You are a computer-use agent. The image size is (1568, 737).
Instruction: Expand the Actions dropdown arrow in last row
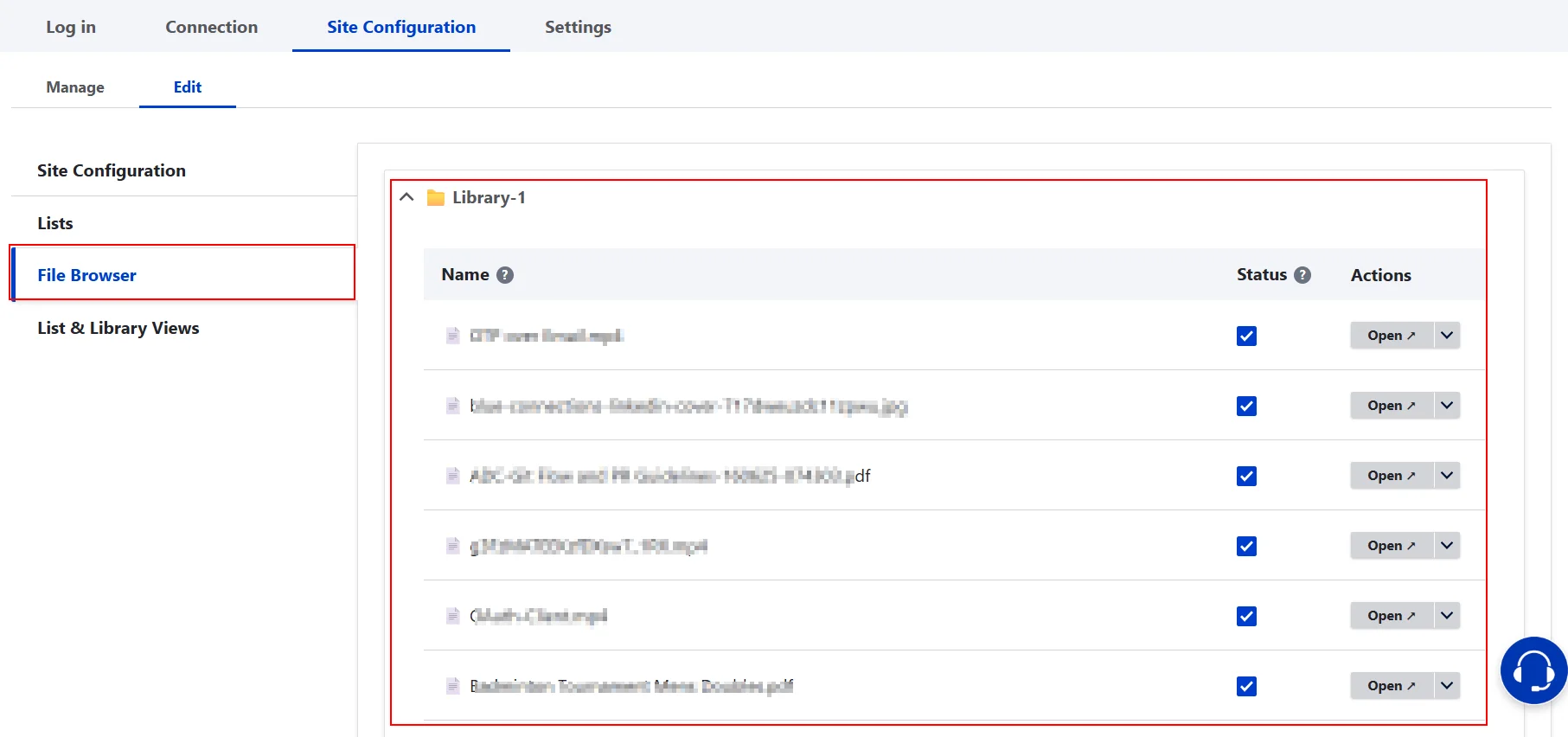point(1447,685)
